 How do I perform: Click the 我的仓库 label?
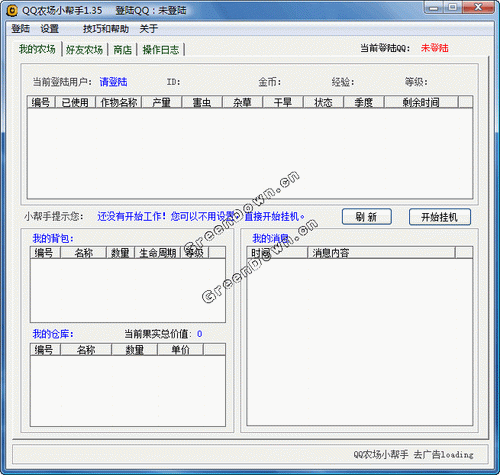53,334
